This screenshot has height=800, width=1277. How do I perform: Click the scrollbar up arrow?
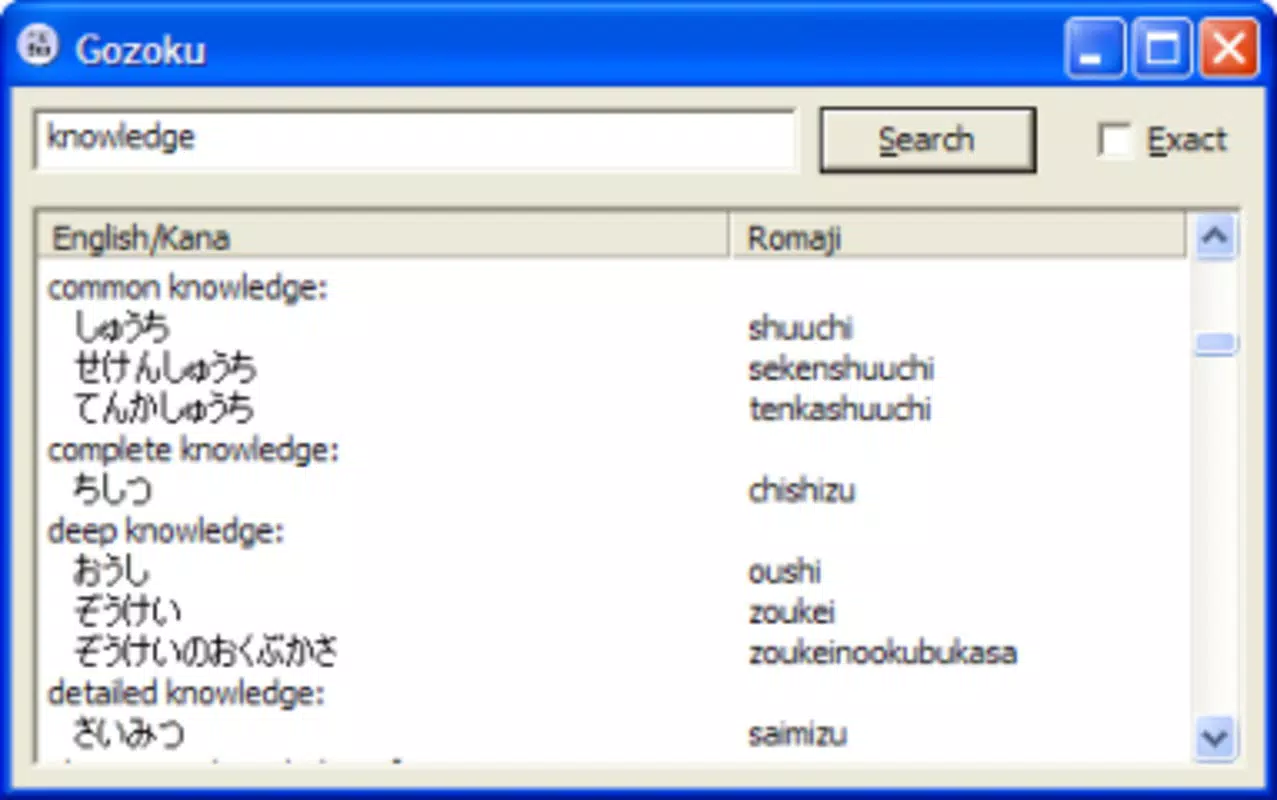click(x=1215, y=237)
